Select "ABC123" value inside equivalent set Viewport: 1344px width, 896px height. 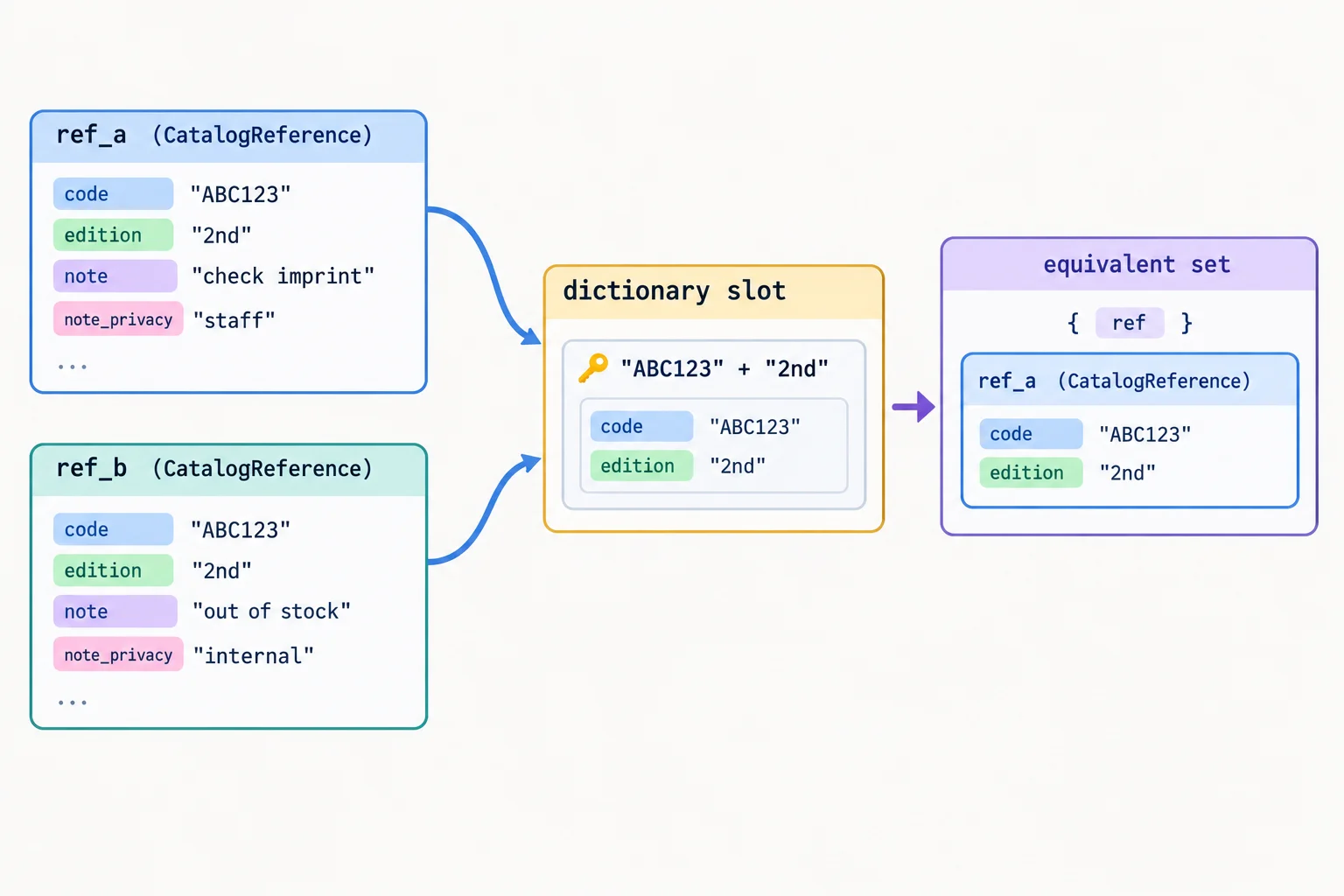(1145, 434)
